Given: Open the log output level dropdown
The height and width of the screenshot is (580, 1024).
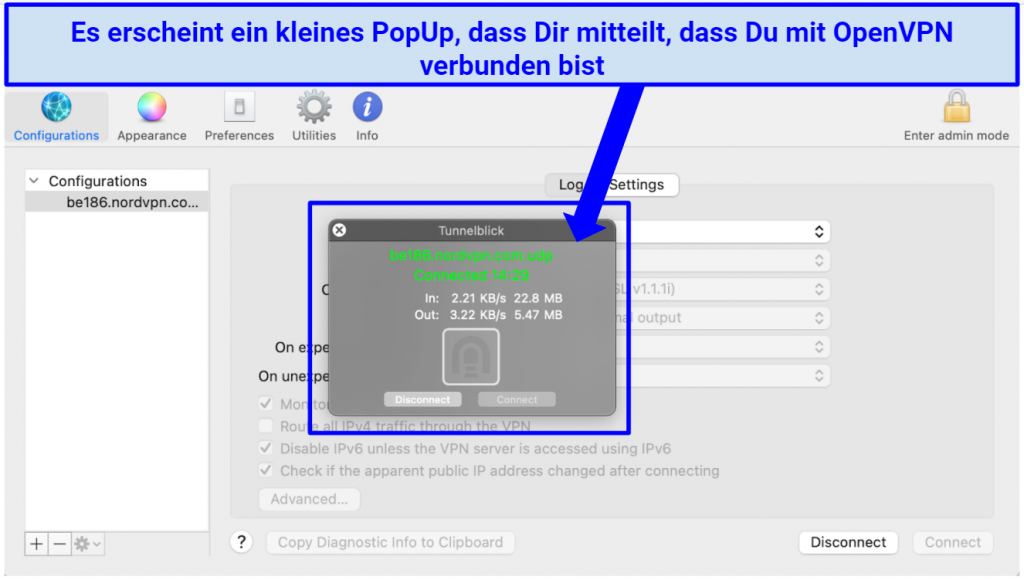Looking at the screenshot, I should click(x=722, y=318).
